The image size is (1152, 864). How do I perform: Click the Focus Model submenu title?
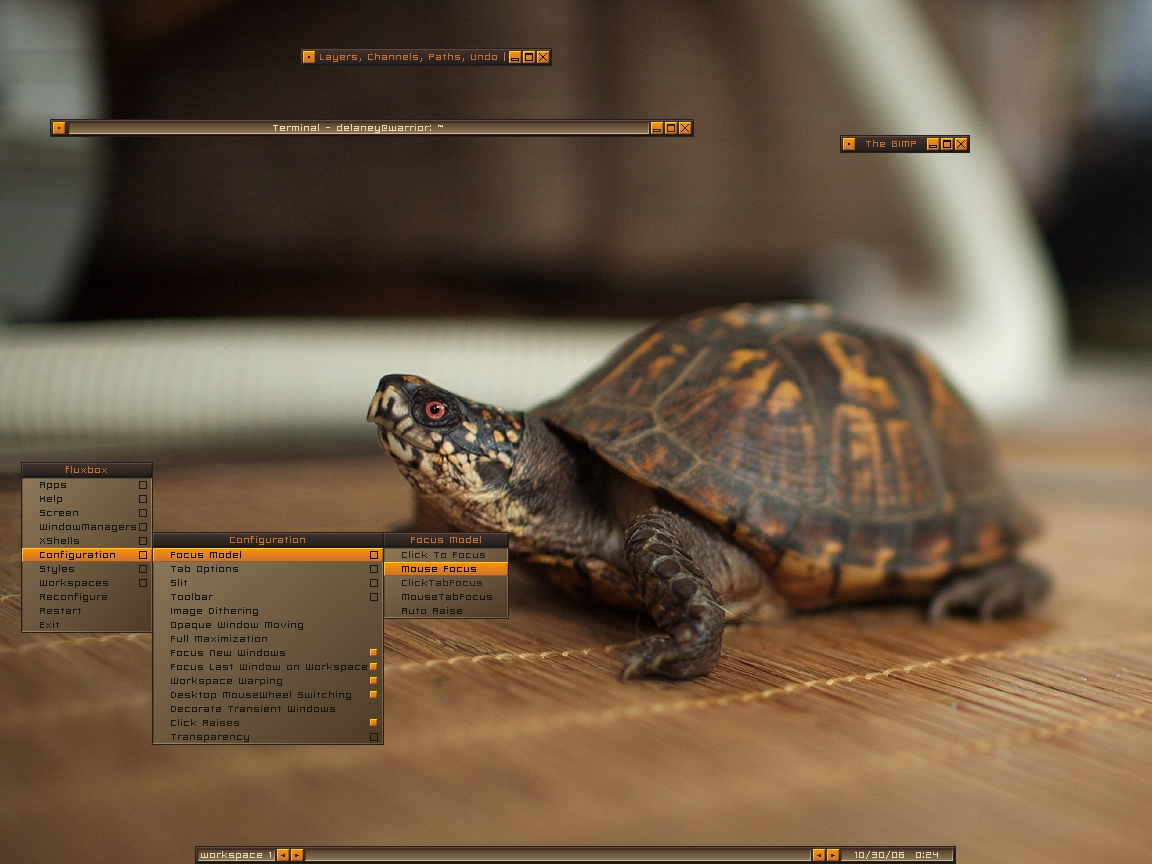click(x=446, y=540)
